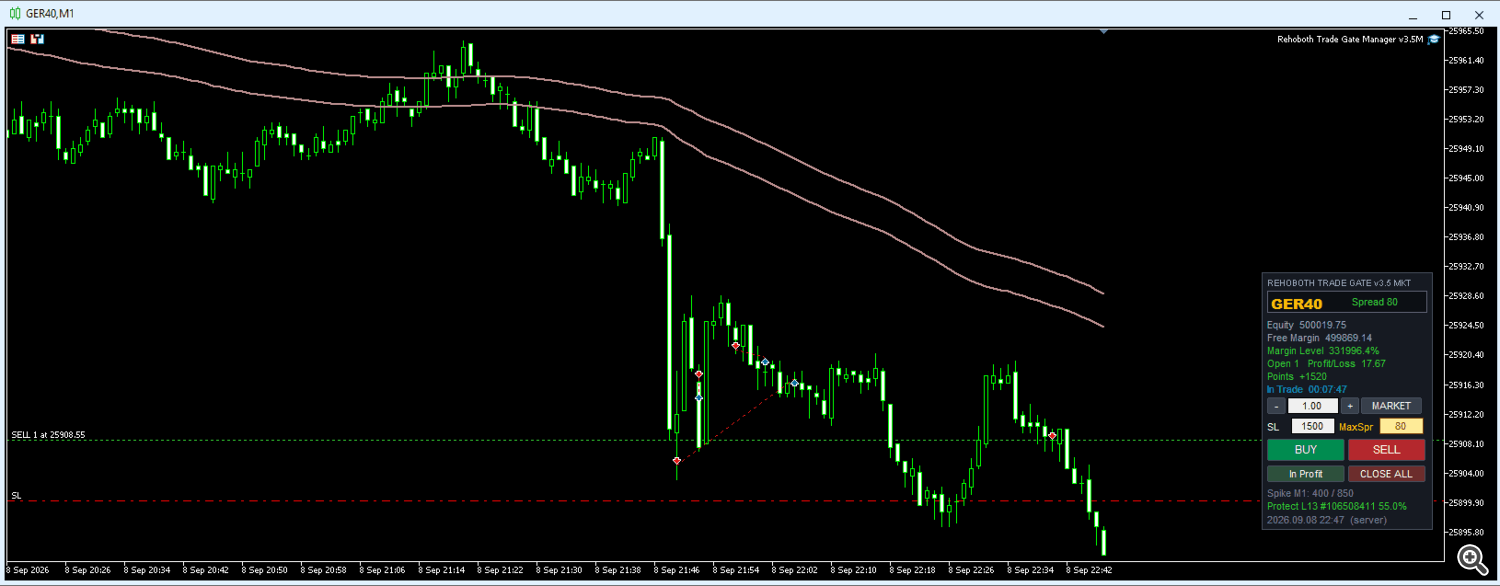Click the chart shift triangle marker
Image resolution: width=1500 pixels, height=586 pixels.
coord(1104,31)
